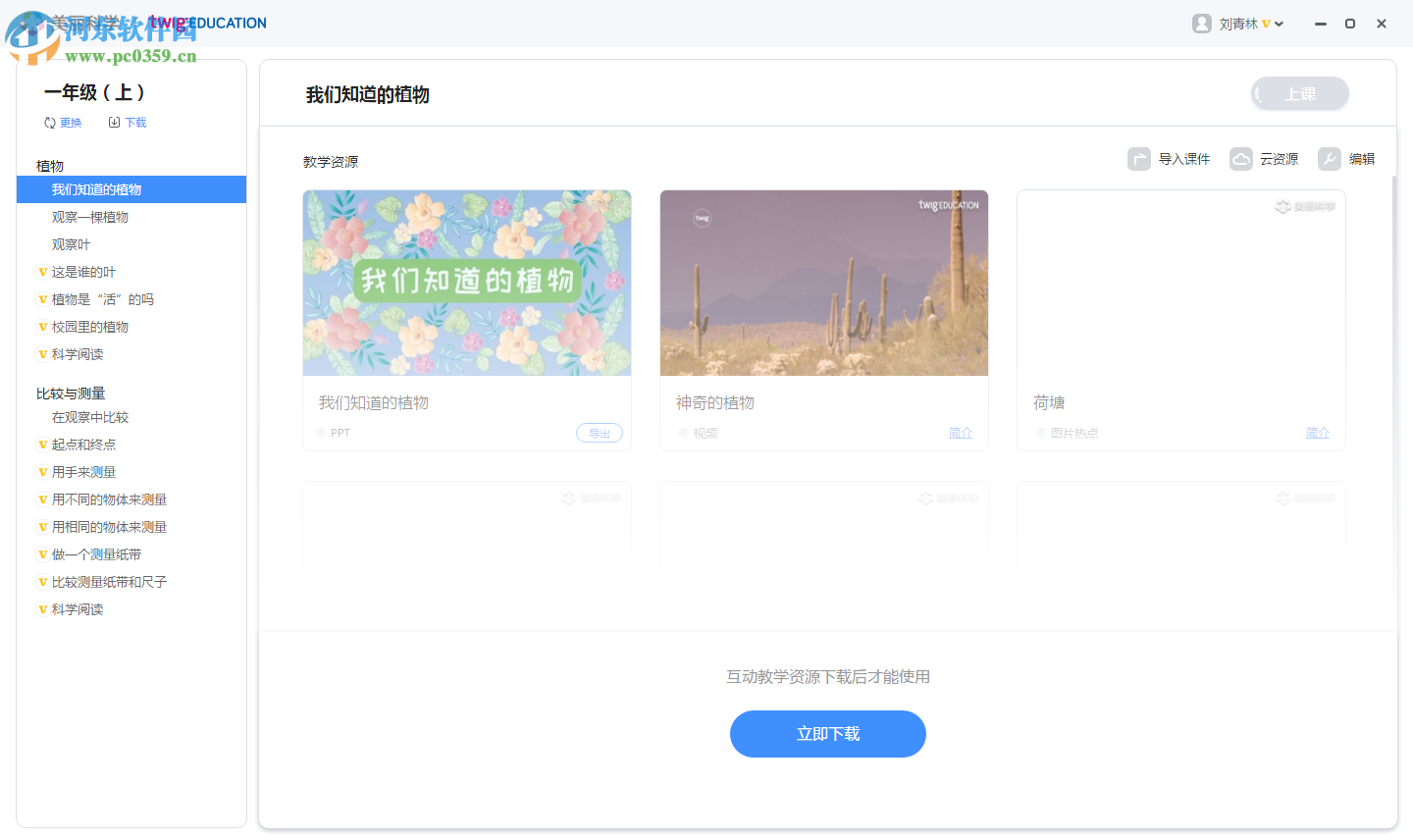Image resolution: width=1413 pixels, height=840 pixels.
Task: Open the 云资源 cloud resources icon
Action: [x=1238, y=158]
